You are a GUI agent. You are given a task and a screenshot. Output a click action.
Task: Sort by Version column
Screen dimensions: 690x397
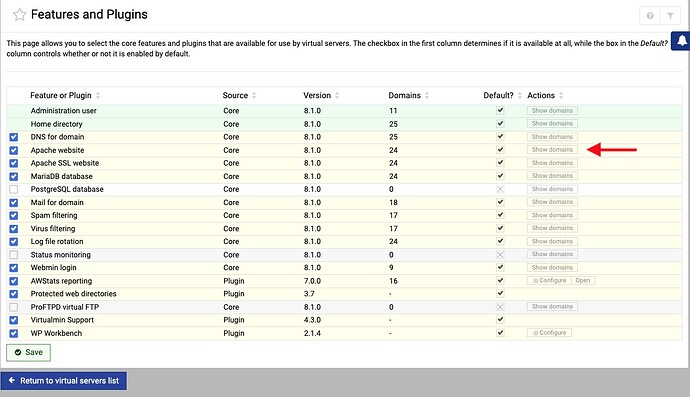click(321, 95)
